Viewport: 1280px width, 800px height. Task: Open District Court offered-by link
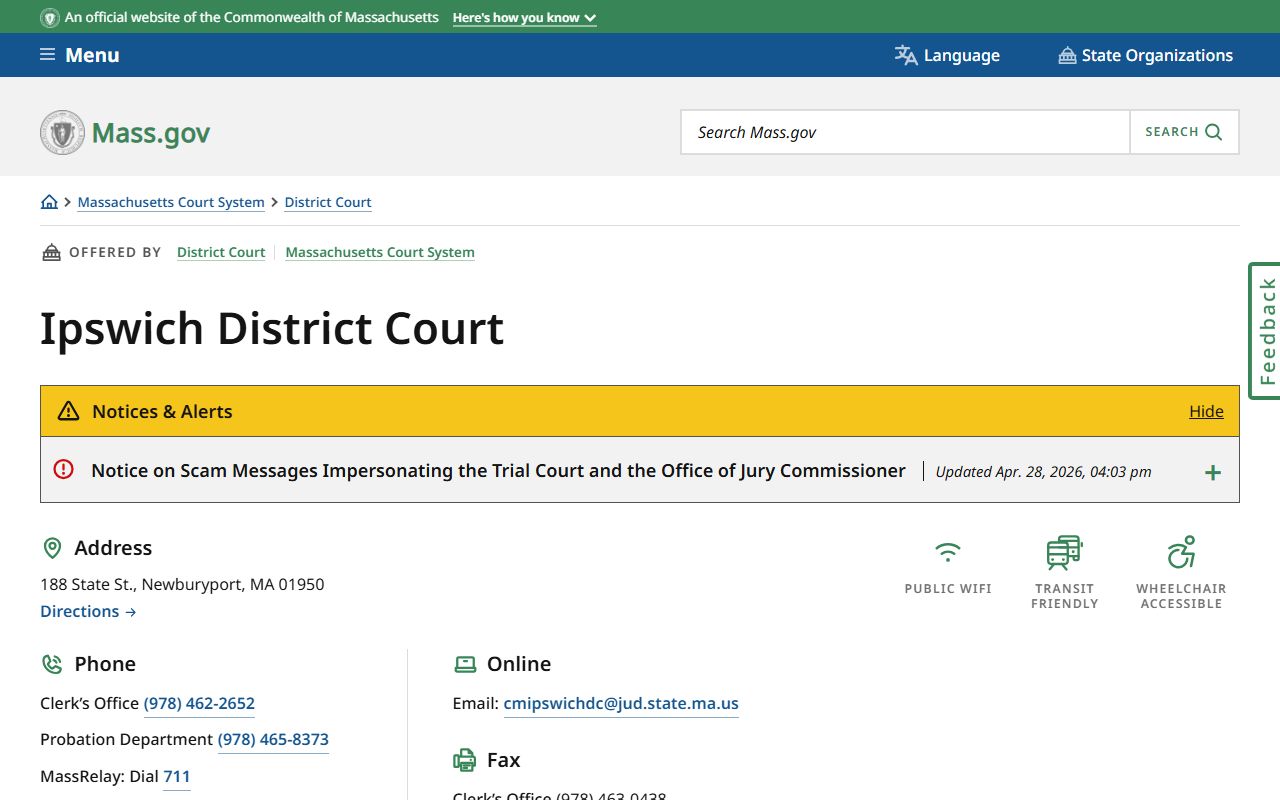221,252
